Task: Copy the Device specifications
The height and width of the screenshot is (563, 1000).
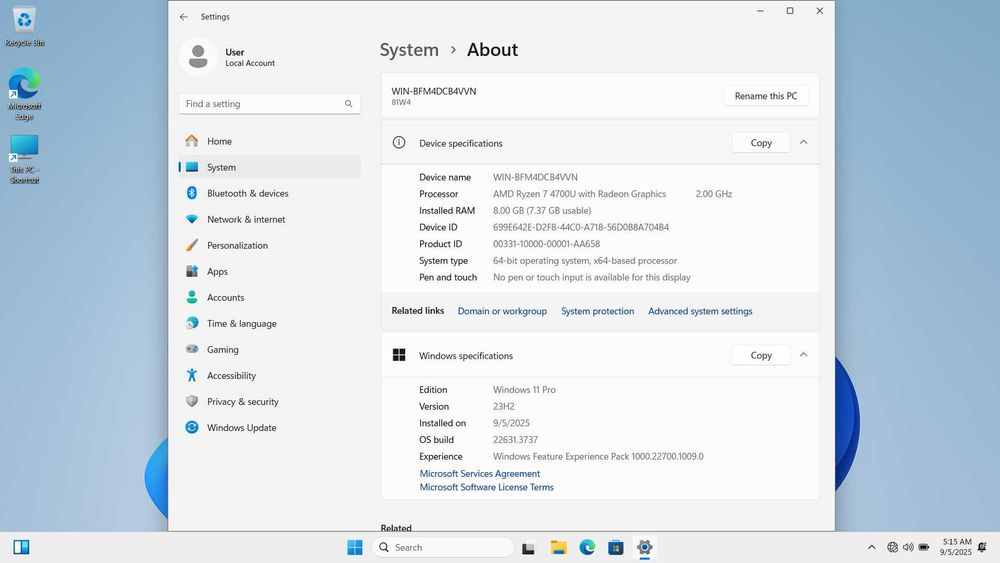Action: [x=761, y=143]
